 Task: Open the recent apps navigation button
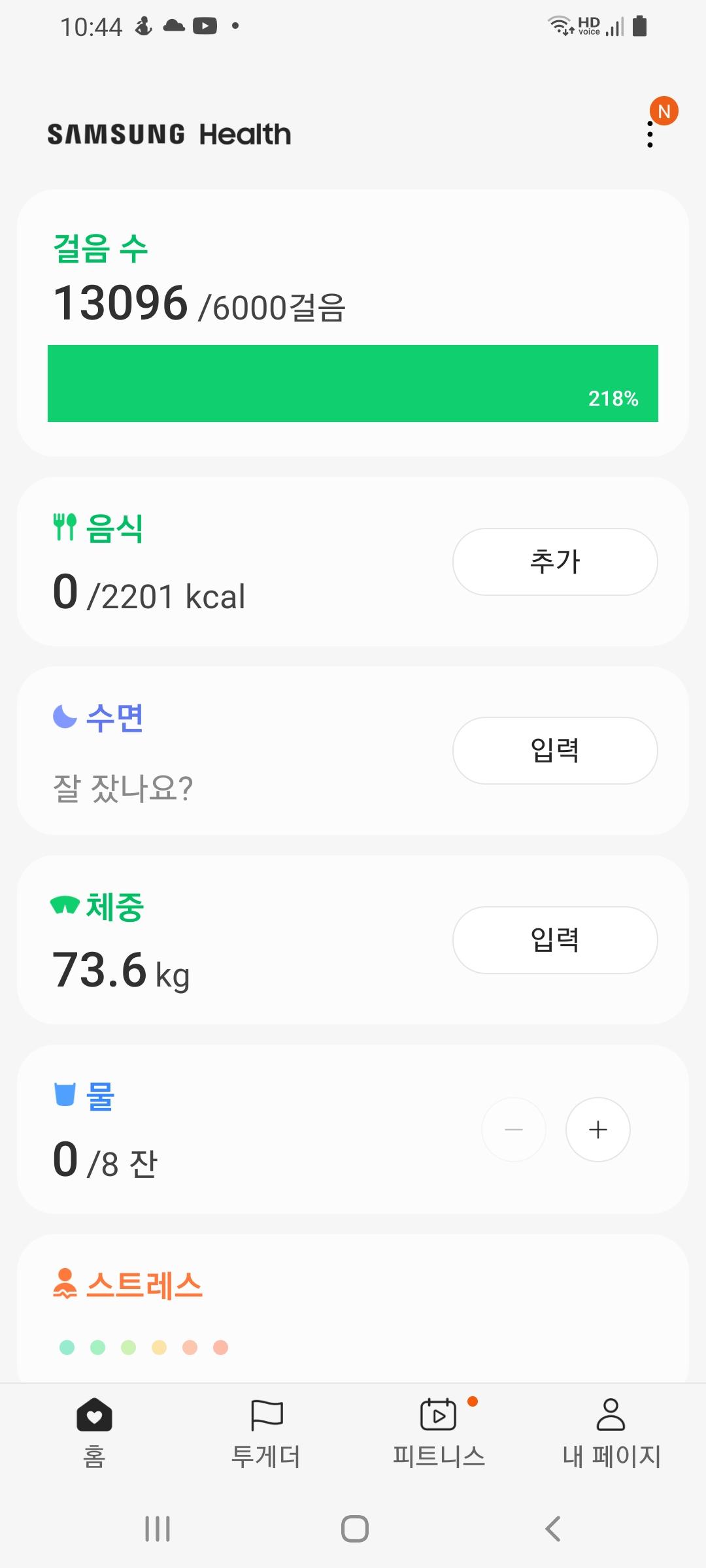(158, 1529)
